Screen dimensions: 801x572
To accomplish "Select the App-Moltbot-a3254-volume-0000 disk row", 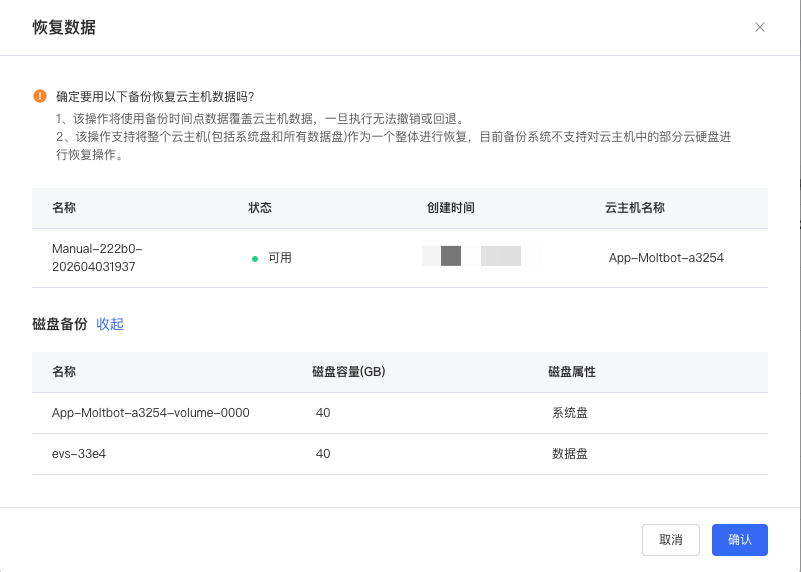I will [x=150, y=412].
